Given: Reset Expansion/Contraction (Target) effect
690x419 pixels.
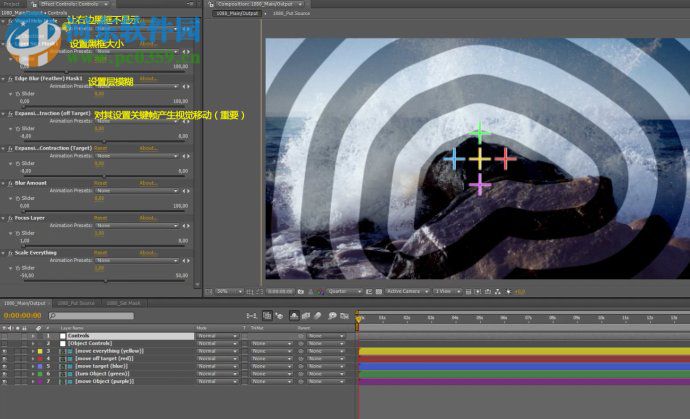Looking at the screenshot, I should tap(100, 148).
